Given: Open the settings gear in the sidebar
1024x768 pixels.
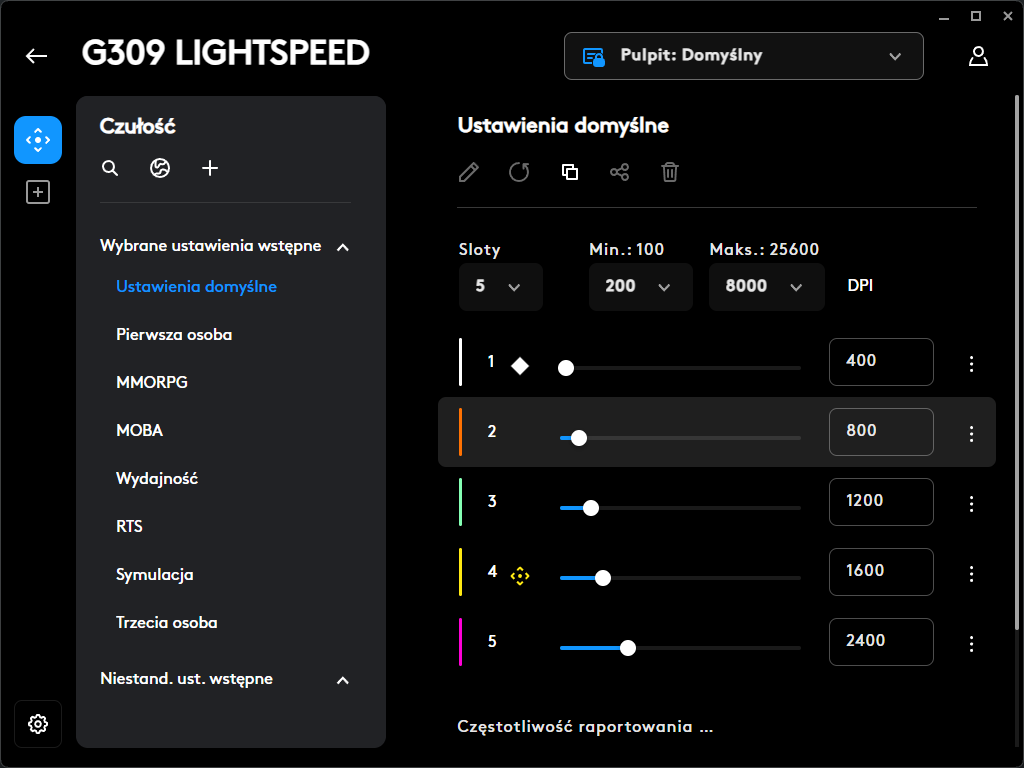Looking at the screenshot, I should pos(38,724).
